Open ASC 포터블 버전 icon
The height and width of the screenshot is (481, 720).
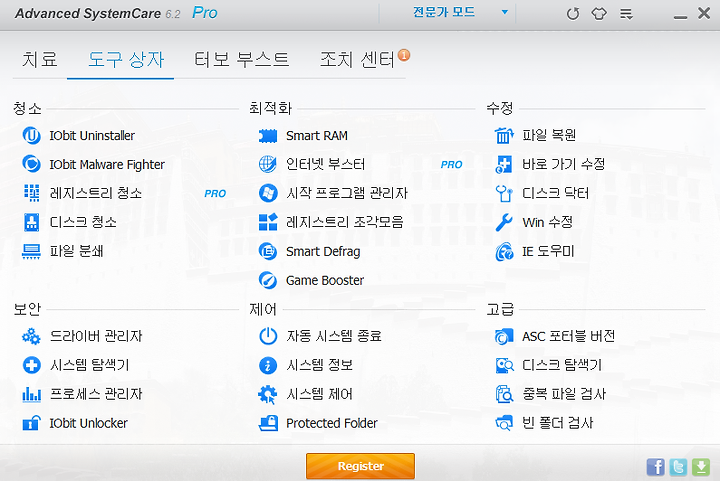point(504,336)
